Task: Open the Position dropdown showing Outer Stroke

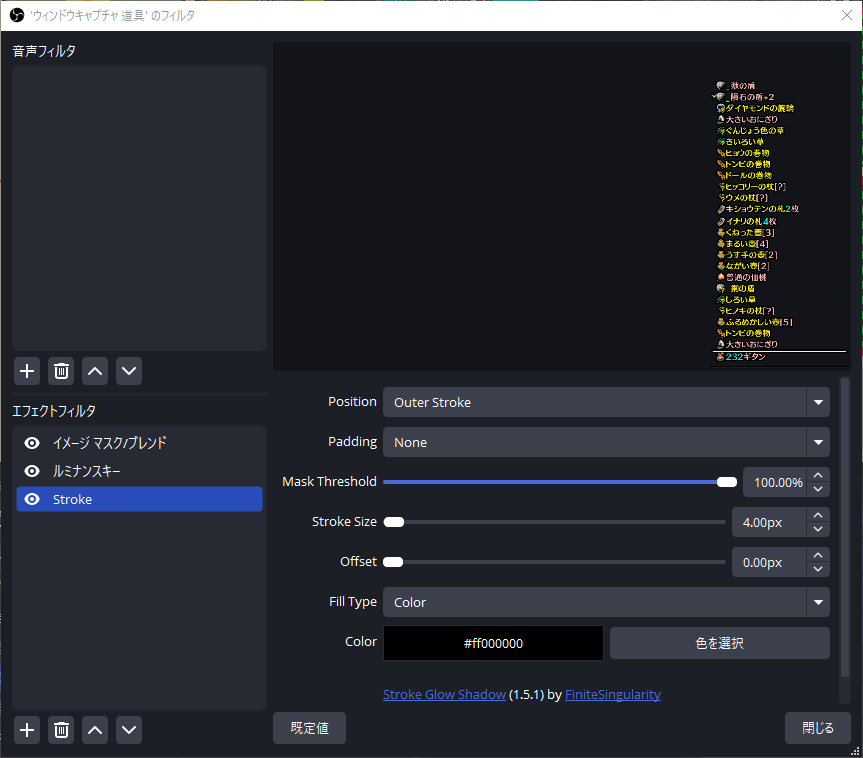Action: 606,402
